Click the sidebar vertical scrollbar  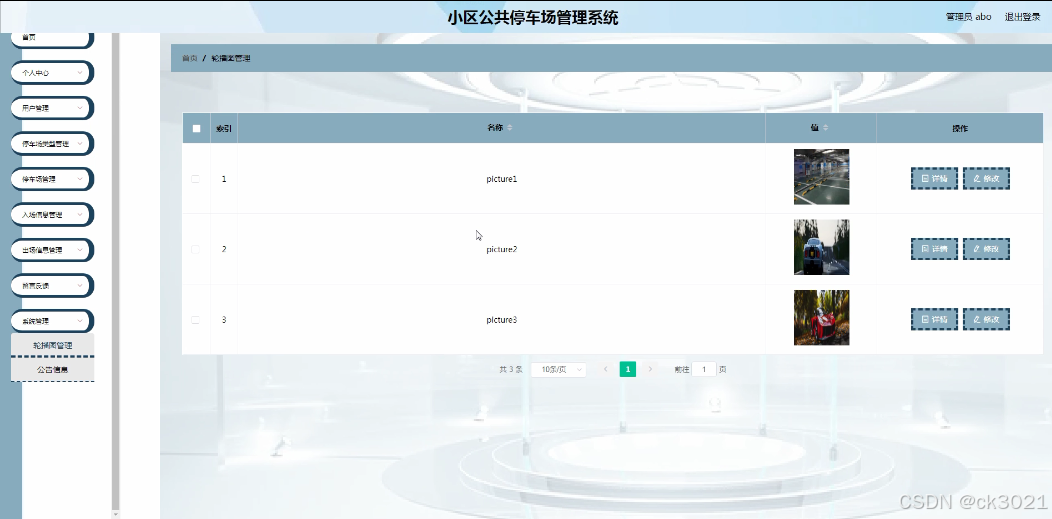(x=115, y=272)
